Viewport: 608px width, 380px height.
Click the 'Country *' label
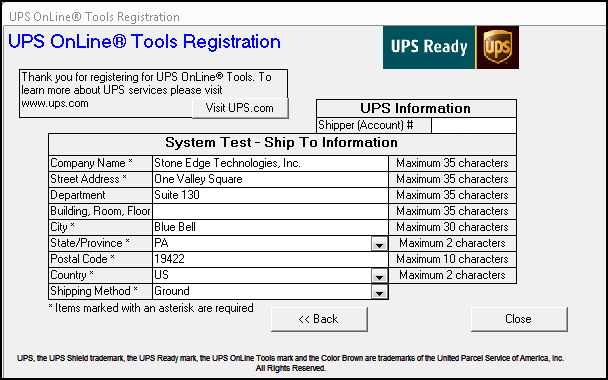coord(72,275)
